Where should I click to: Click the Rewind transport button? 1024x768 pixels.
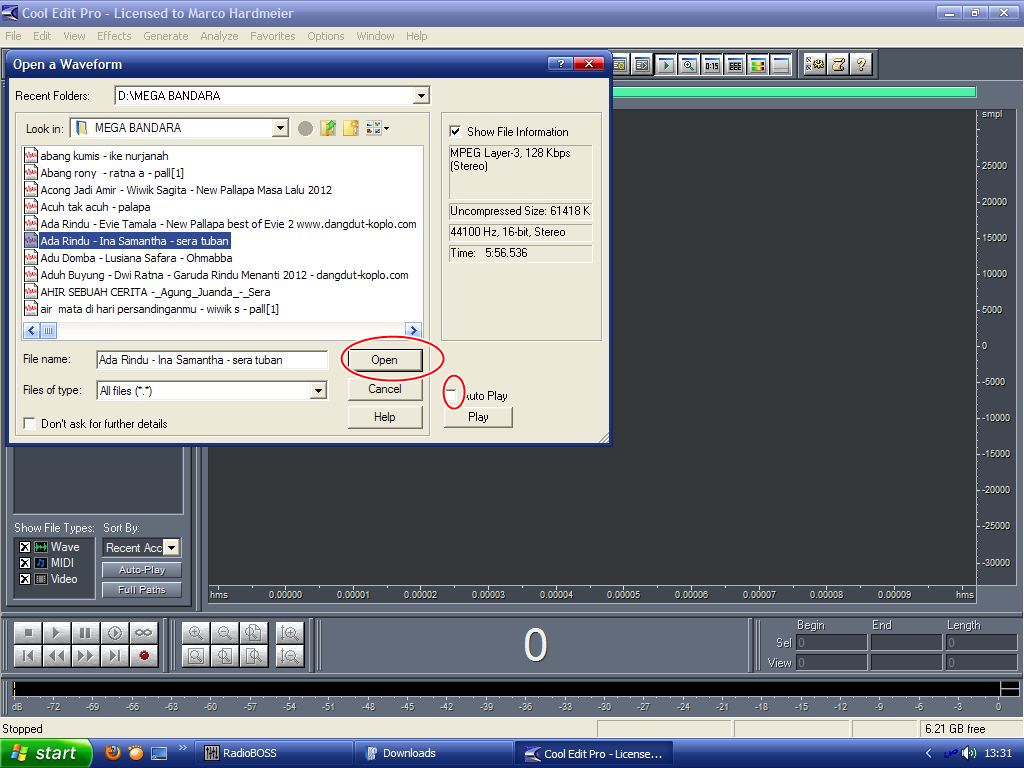pos(57,656)
